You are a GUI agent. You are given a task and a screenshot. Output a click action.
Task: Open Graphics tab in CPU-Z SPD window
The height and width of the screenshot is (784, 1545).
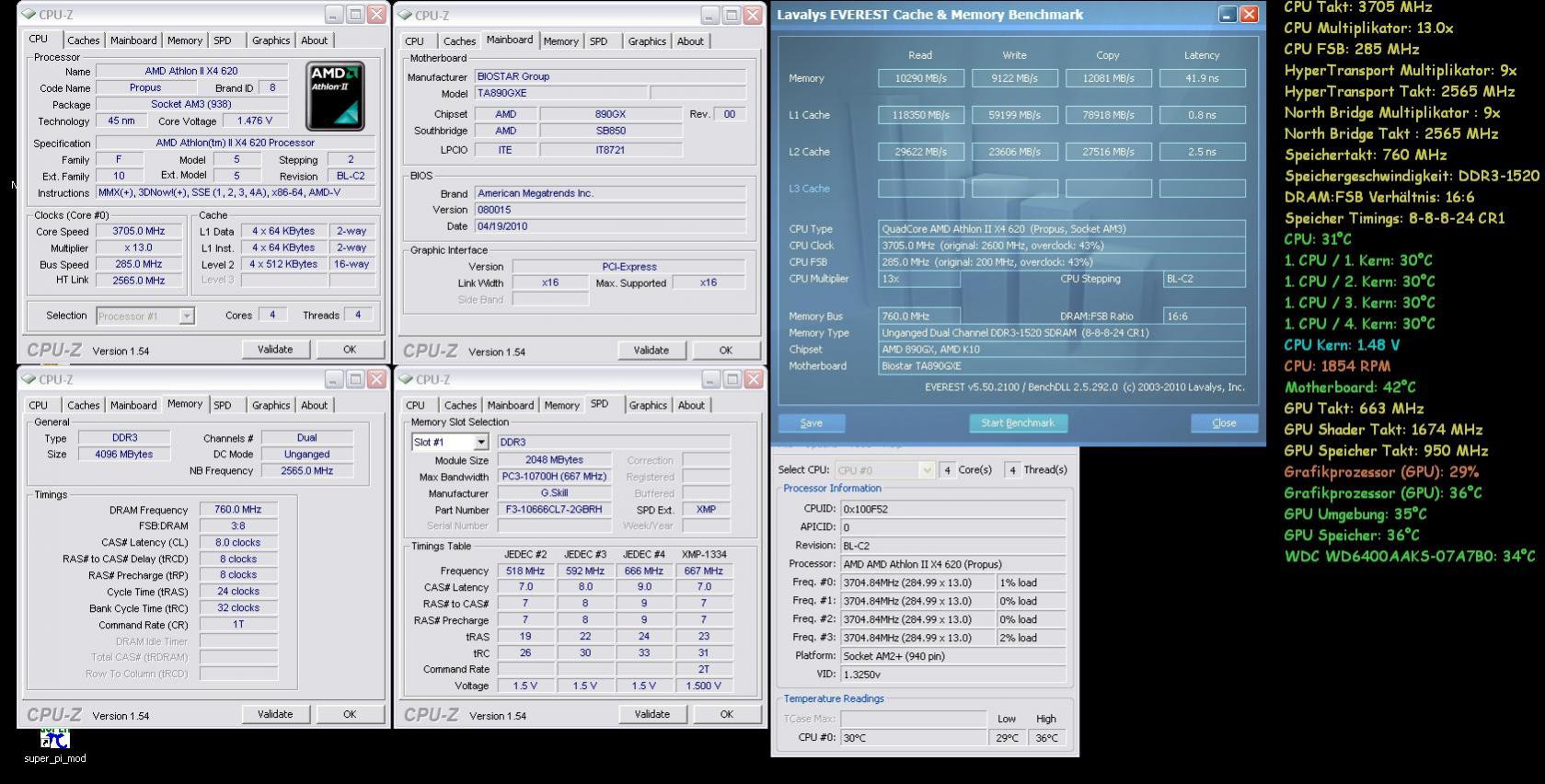[x=648, y=405]
